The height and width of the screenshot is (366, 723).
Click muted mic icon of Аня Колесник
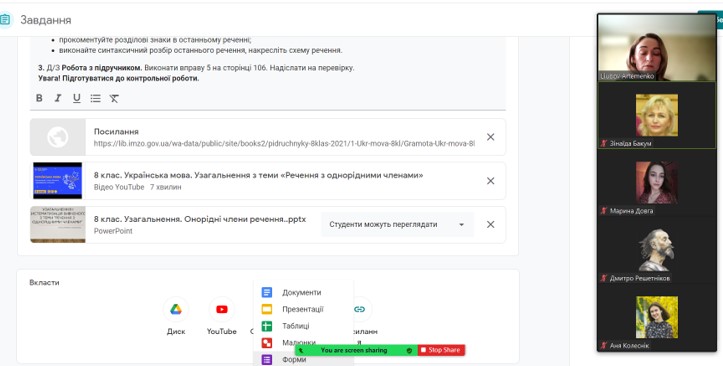pyautogui.click(x=604, y=345)
